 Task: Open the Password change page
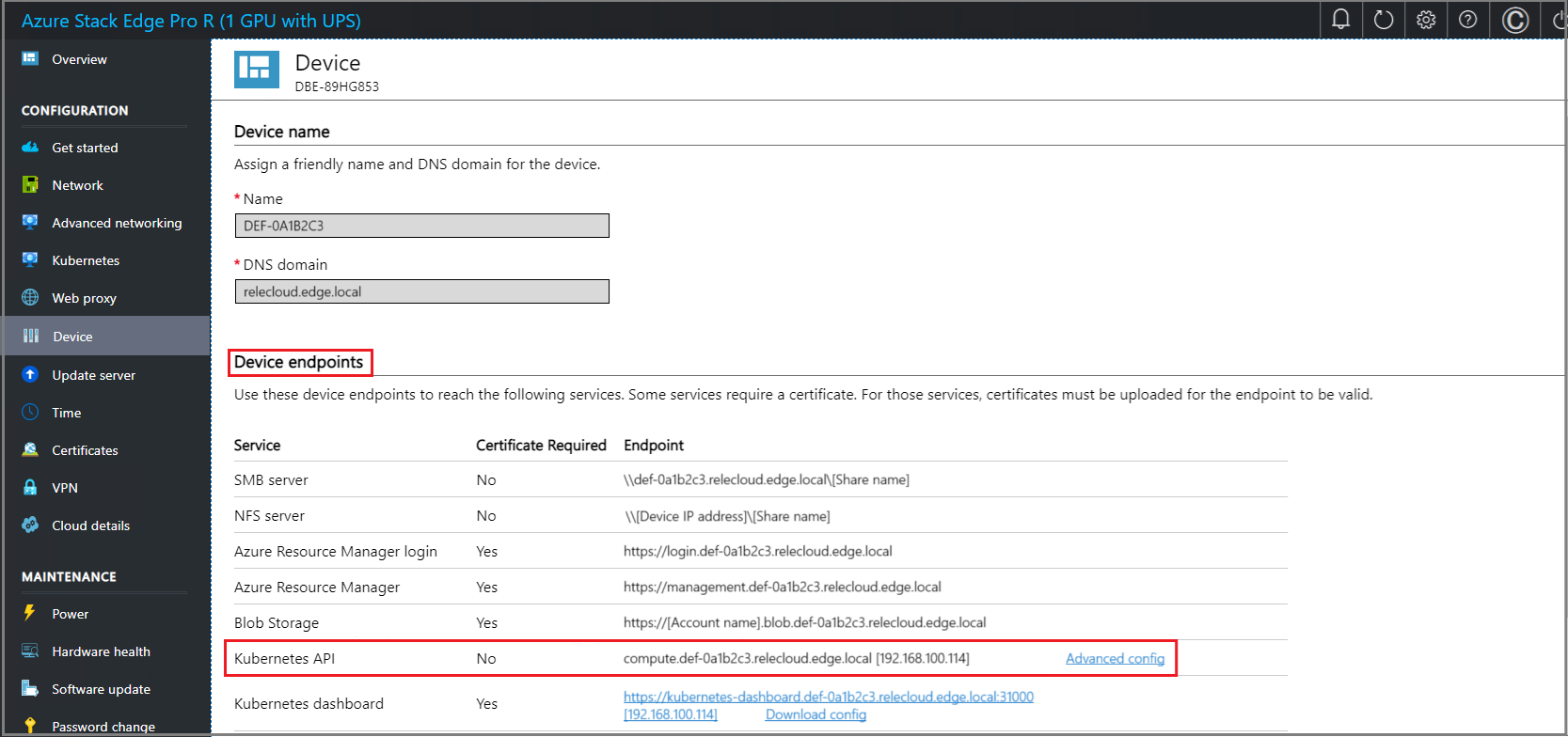pos(103,727)
